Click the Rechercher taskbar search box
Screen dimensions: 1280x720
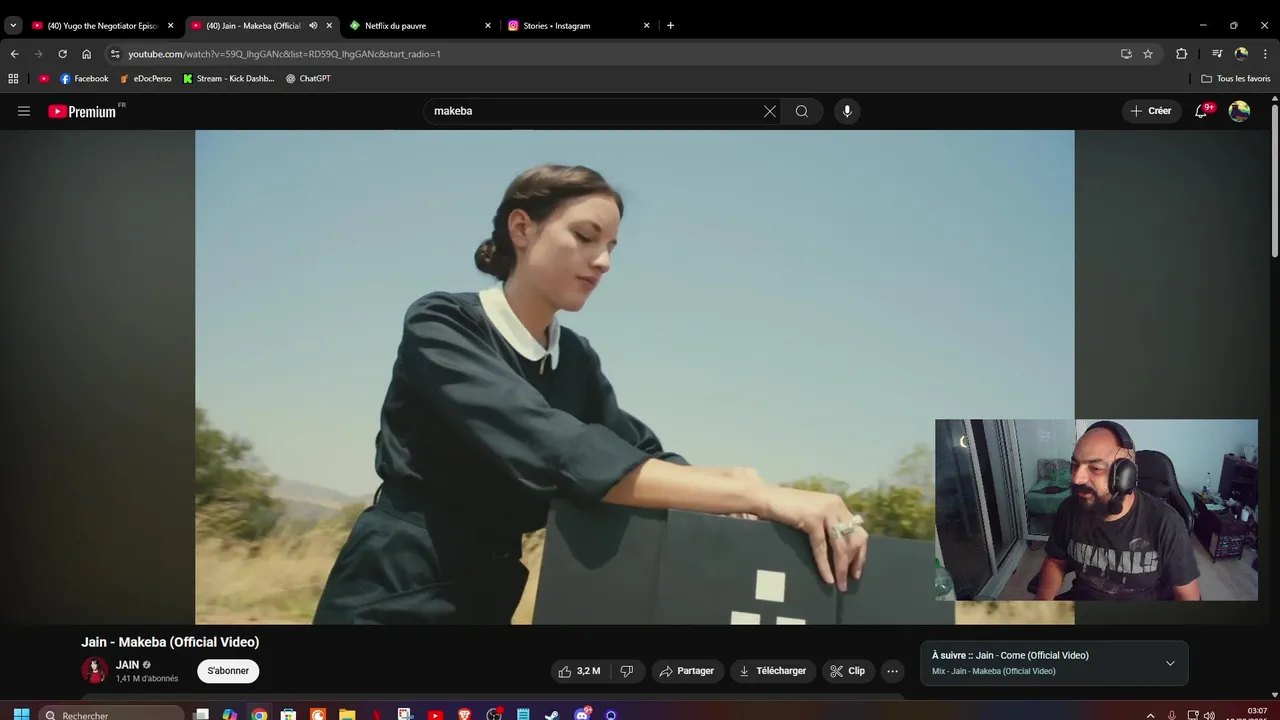click(x=113, y=714)
